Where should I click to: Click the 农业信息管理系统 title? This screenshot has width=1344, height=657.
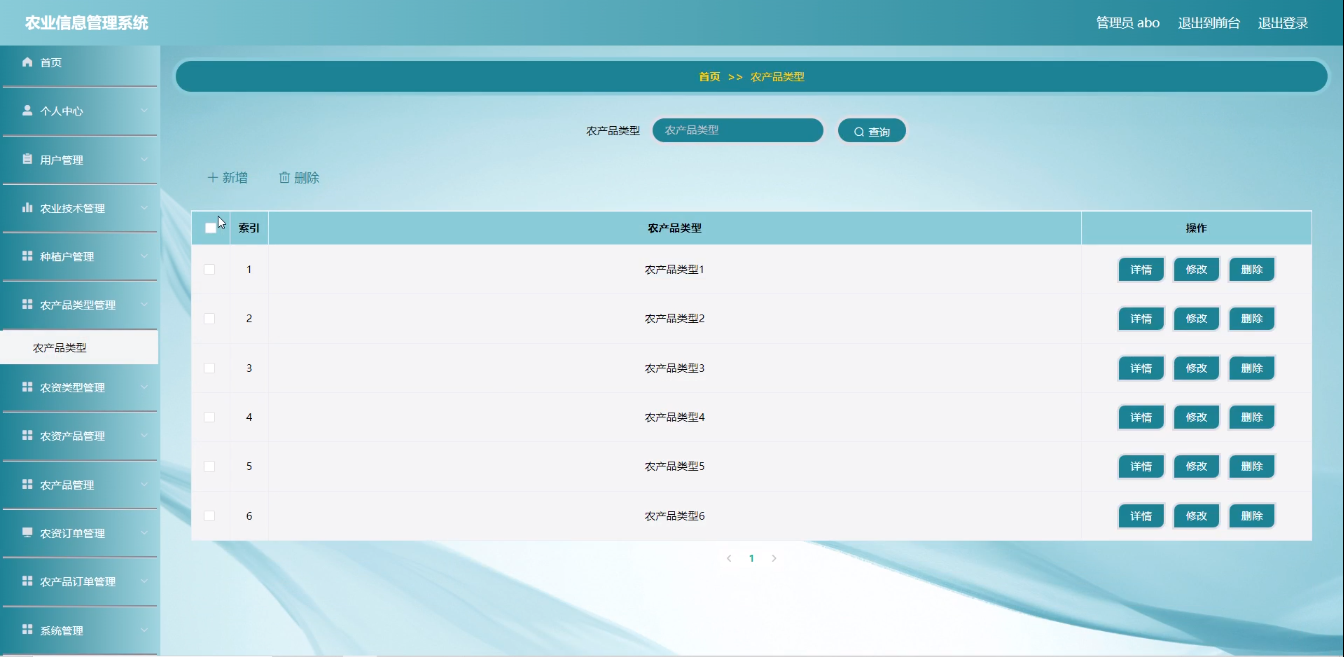(86, 23)
